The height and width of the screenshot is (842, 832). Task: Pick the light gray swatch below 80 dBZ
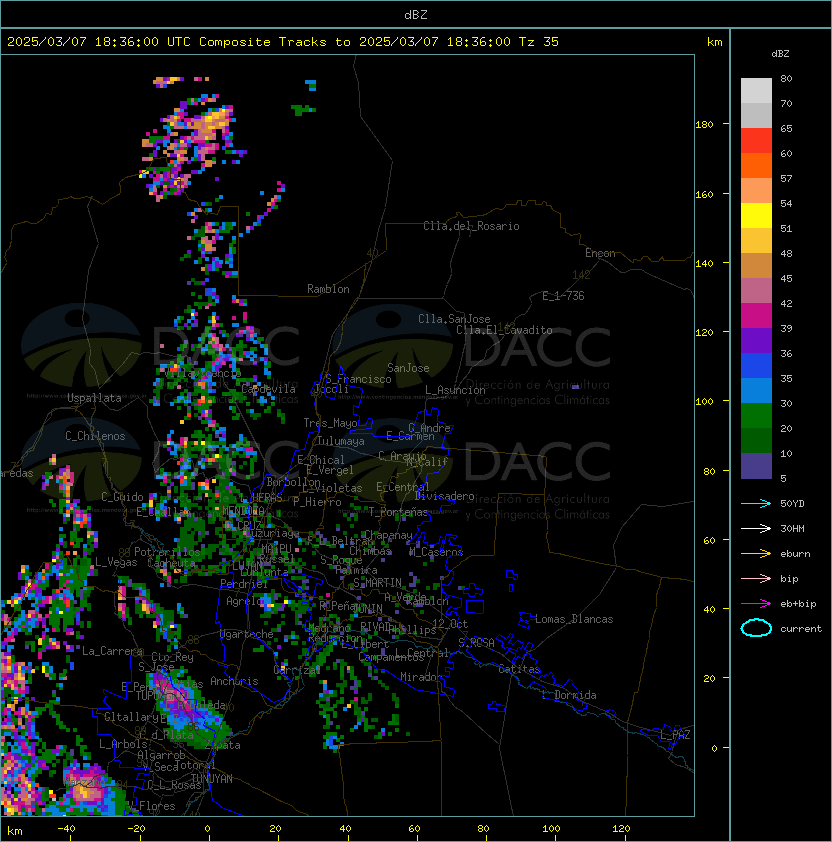(756, 90)
